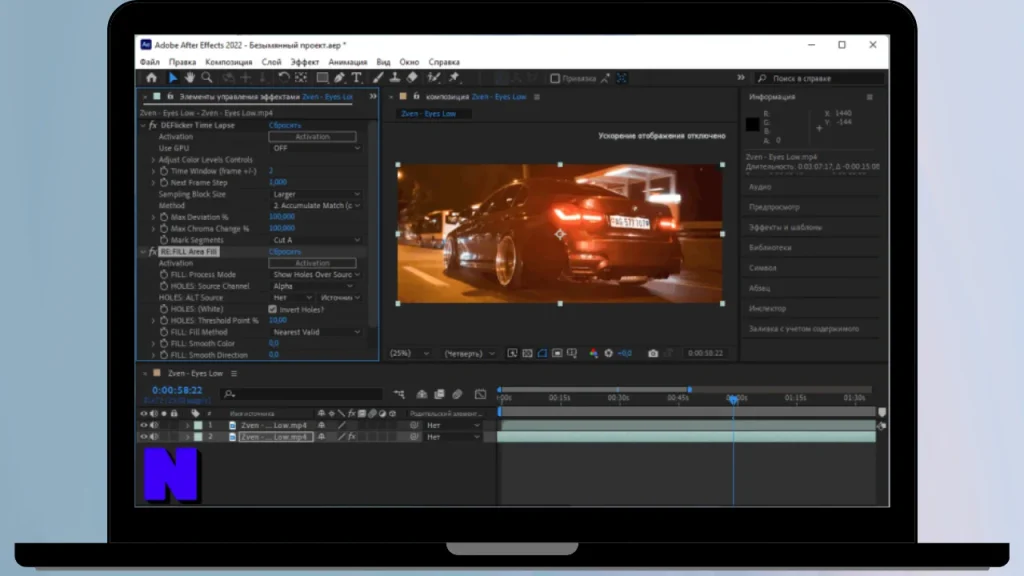Expand Adjust Color Levels Controls group

pyautogui.click(x=153, y=159)
